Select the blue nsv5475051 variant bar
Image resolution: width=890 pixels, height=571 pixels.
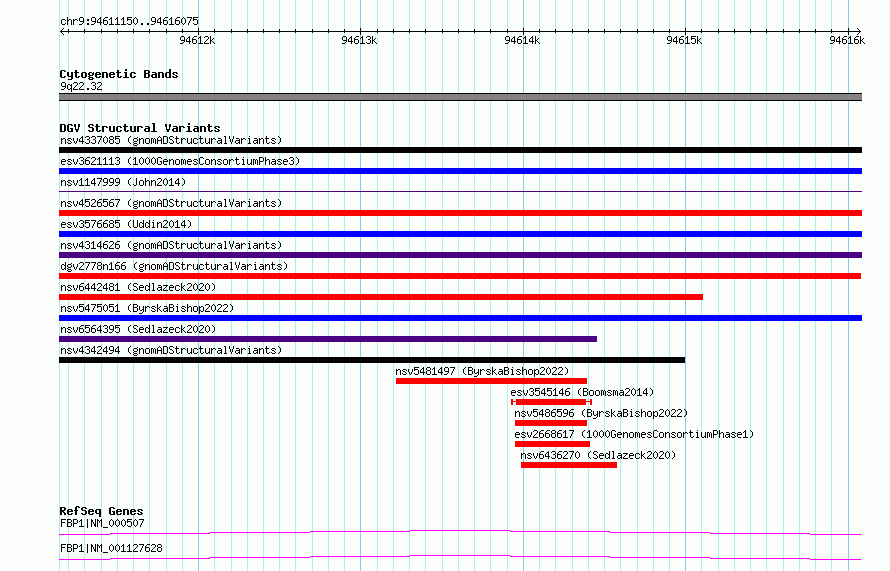pos(460,318)
